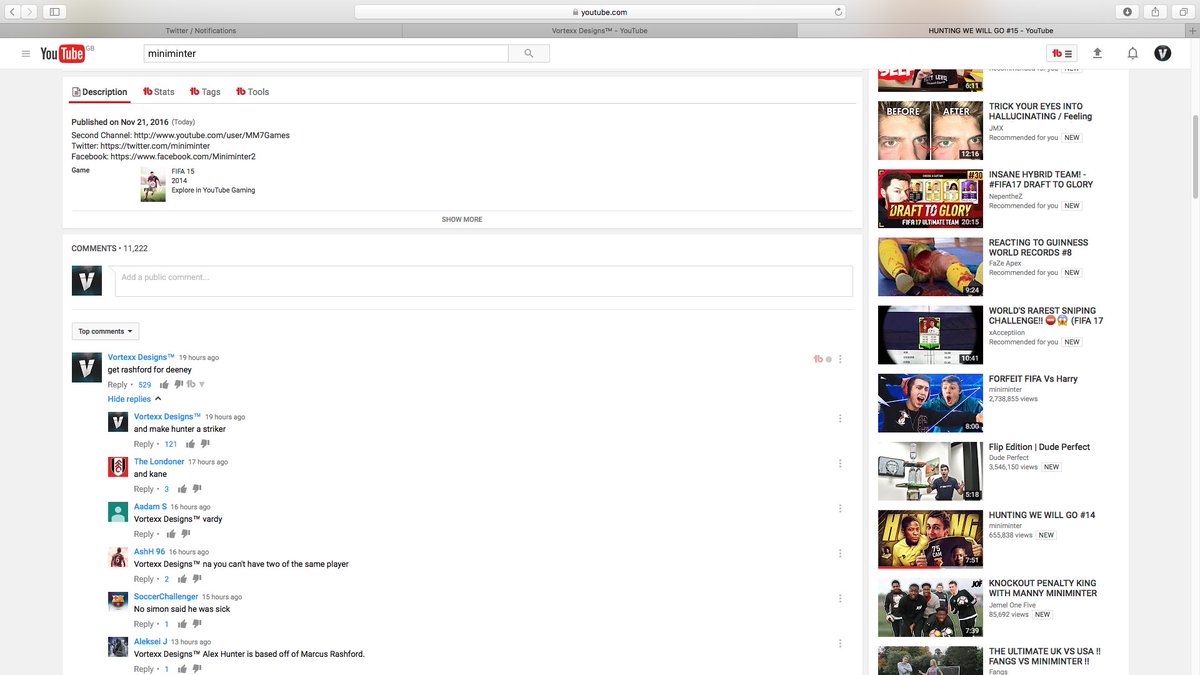Like the 'and kane' reply
The image size is (1200, 675).
click(x=182, y=488)
